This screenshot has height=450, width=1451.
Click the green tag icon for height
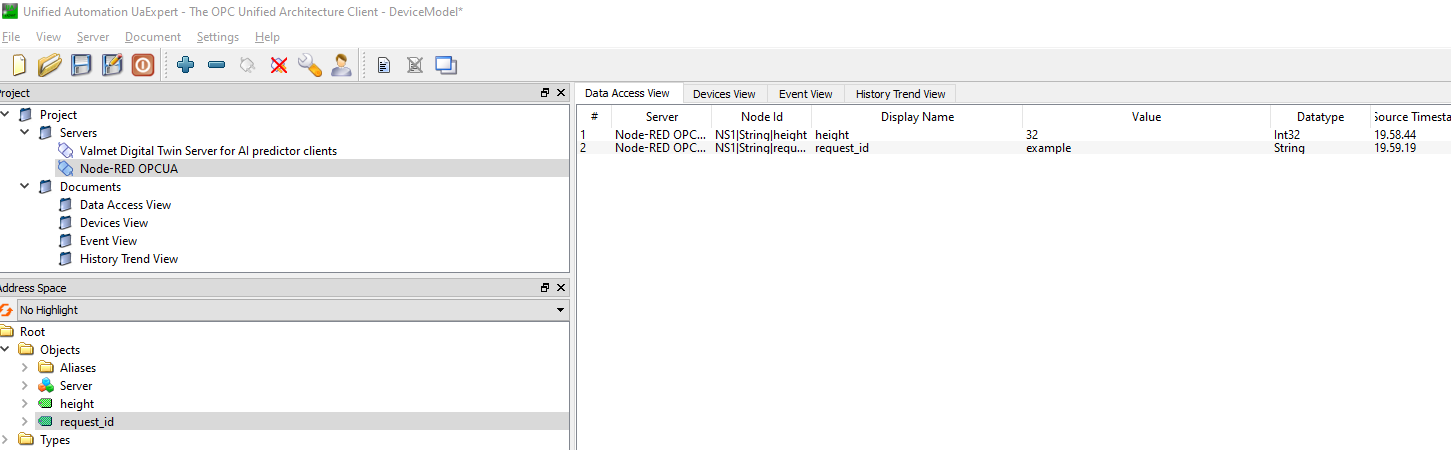[45, 404]
